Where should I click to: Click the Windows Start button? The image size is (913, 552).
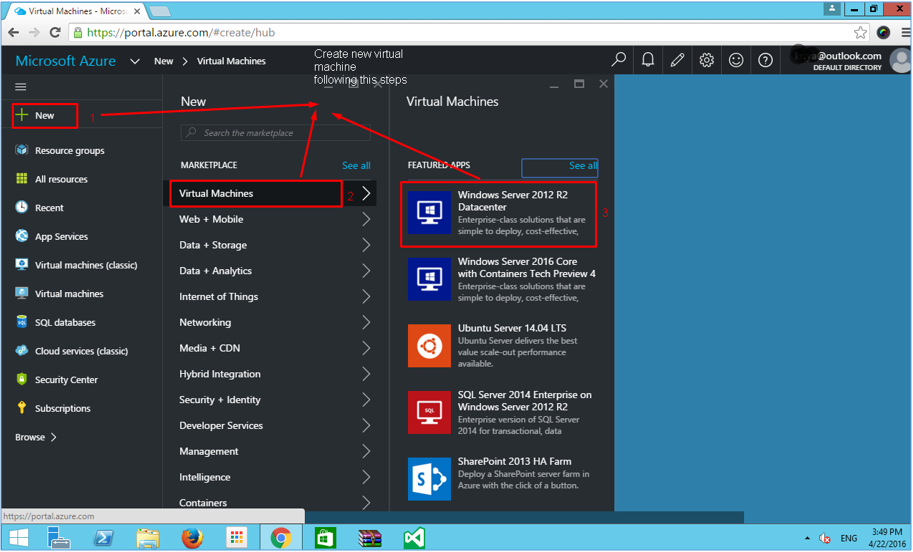click(x=19, y=537)
